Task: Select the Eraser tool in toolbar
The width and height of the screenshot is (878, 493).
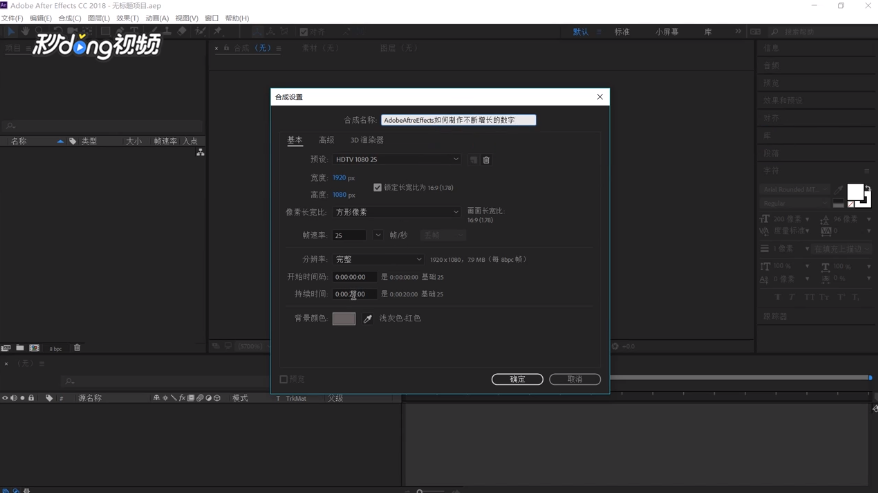Action: click(x=182, y=31)
